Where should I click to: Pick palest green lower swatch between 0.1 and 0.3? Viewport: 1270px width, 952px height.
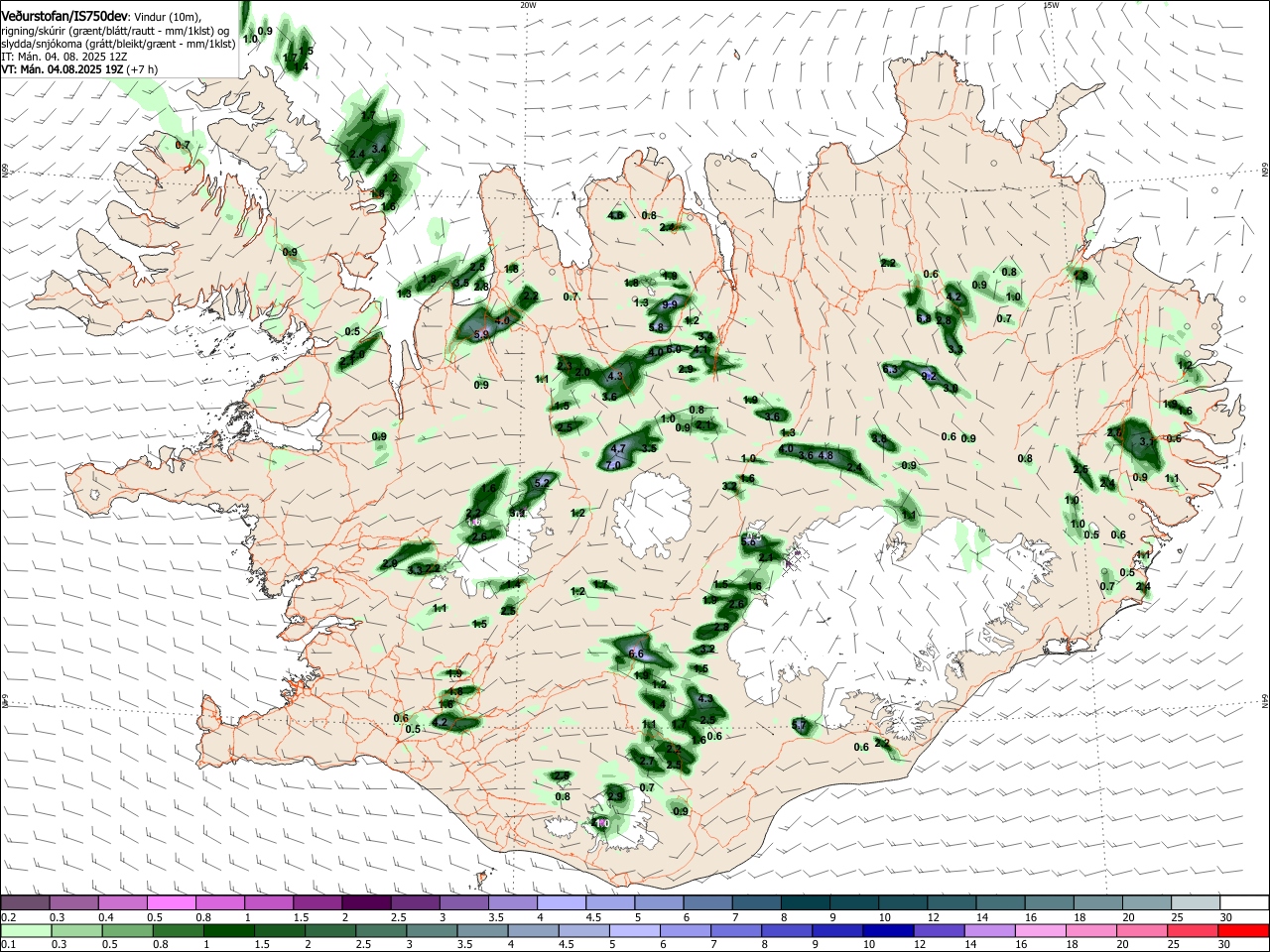click(25, 931)
